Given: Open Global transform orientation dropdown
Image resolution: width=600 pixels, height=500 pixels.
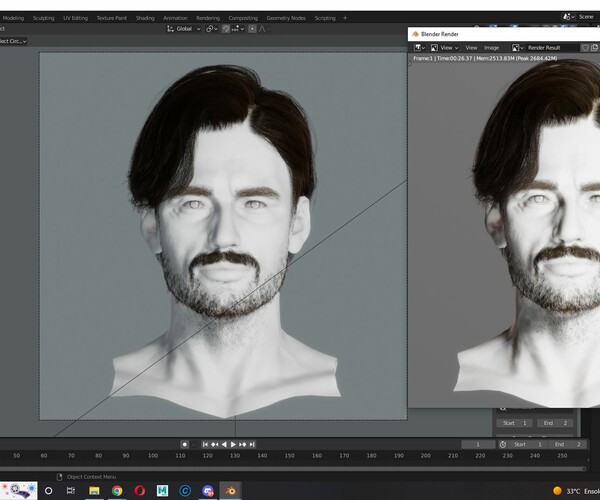Looking at the screenshot, I should point(184,29).
